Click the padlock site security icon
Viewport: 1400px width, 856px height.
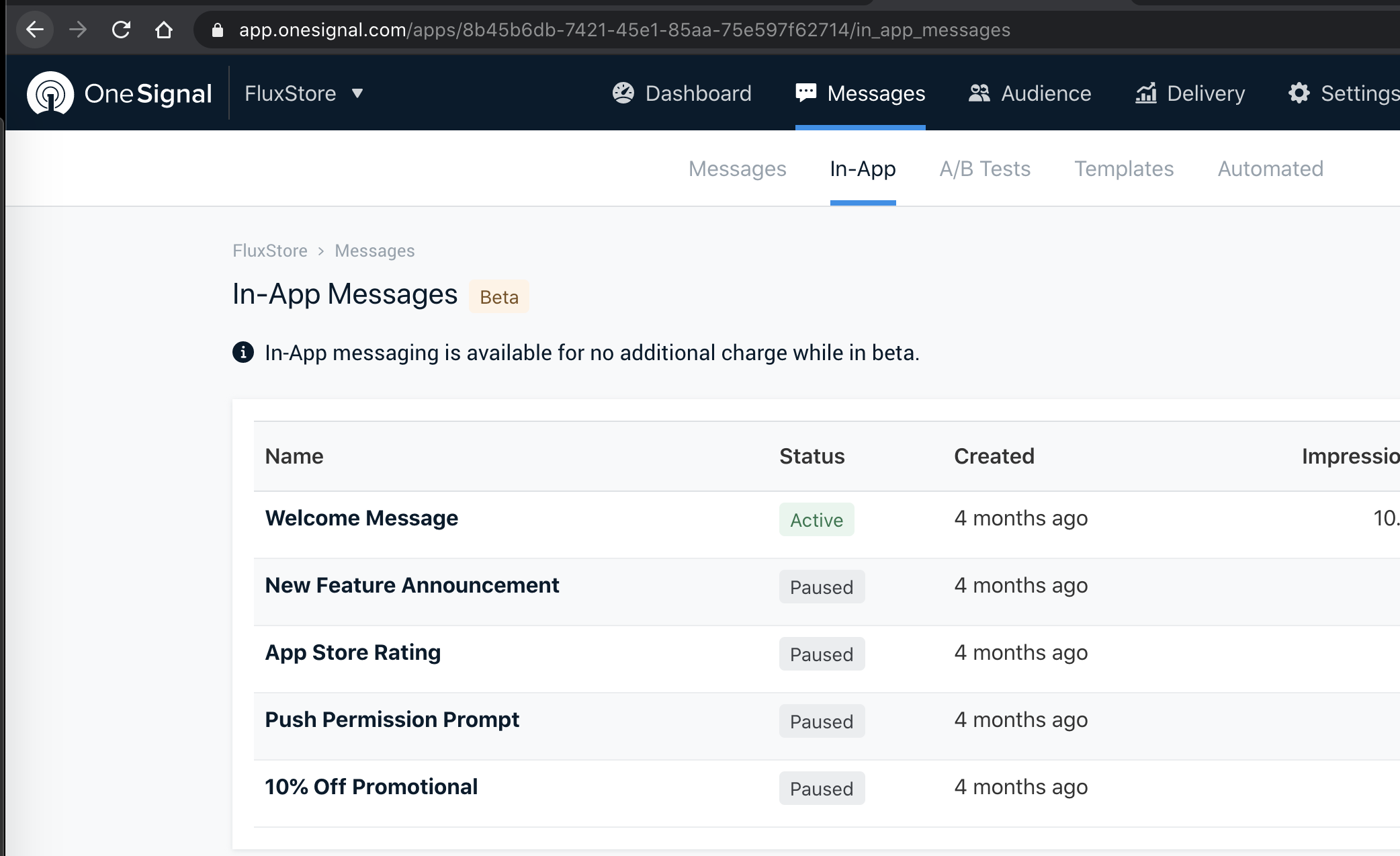(217, 30)
